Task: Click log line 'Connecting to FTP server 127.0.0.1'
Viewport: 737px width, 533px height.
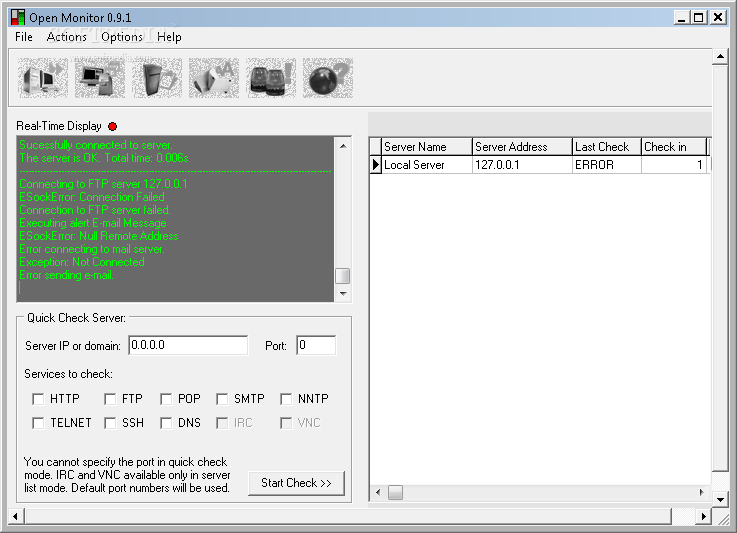Action: [103, 184]
